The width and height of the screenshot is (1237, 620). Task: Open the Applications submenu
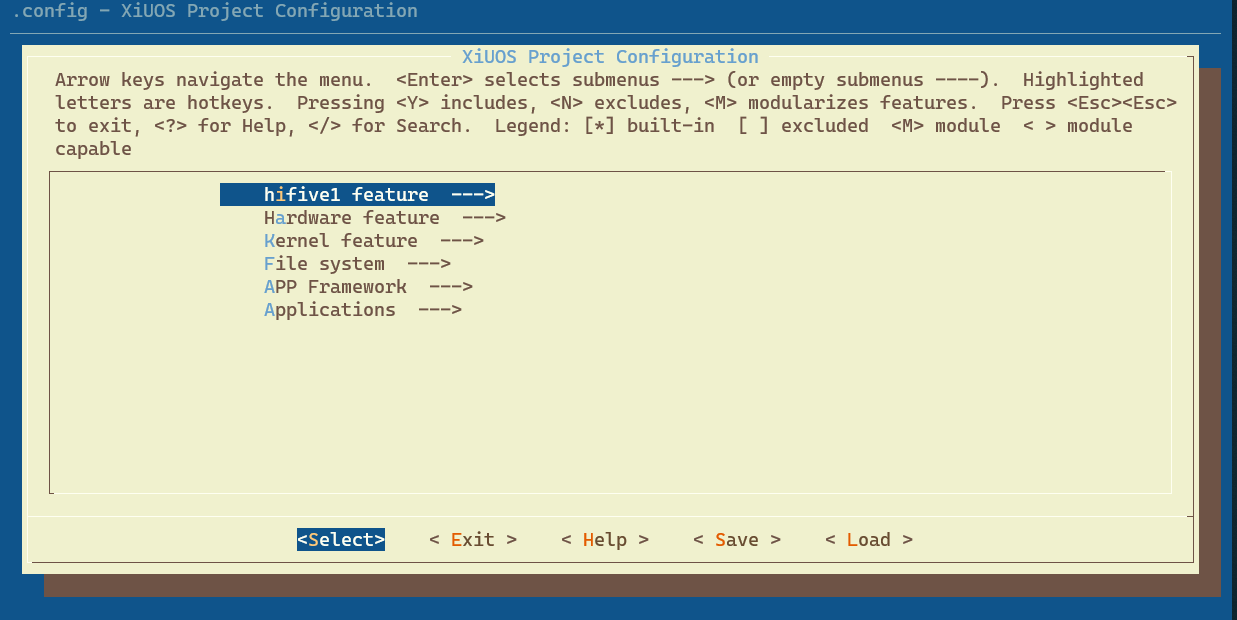pyautogui.click(x=363, y=310)
